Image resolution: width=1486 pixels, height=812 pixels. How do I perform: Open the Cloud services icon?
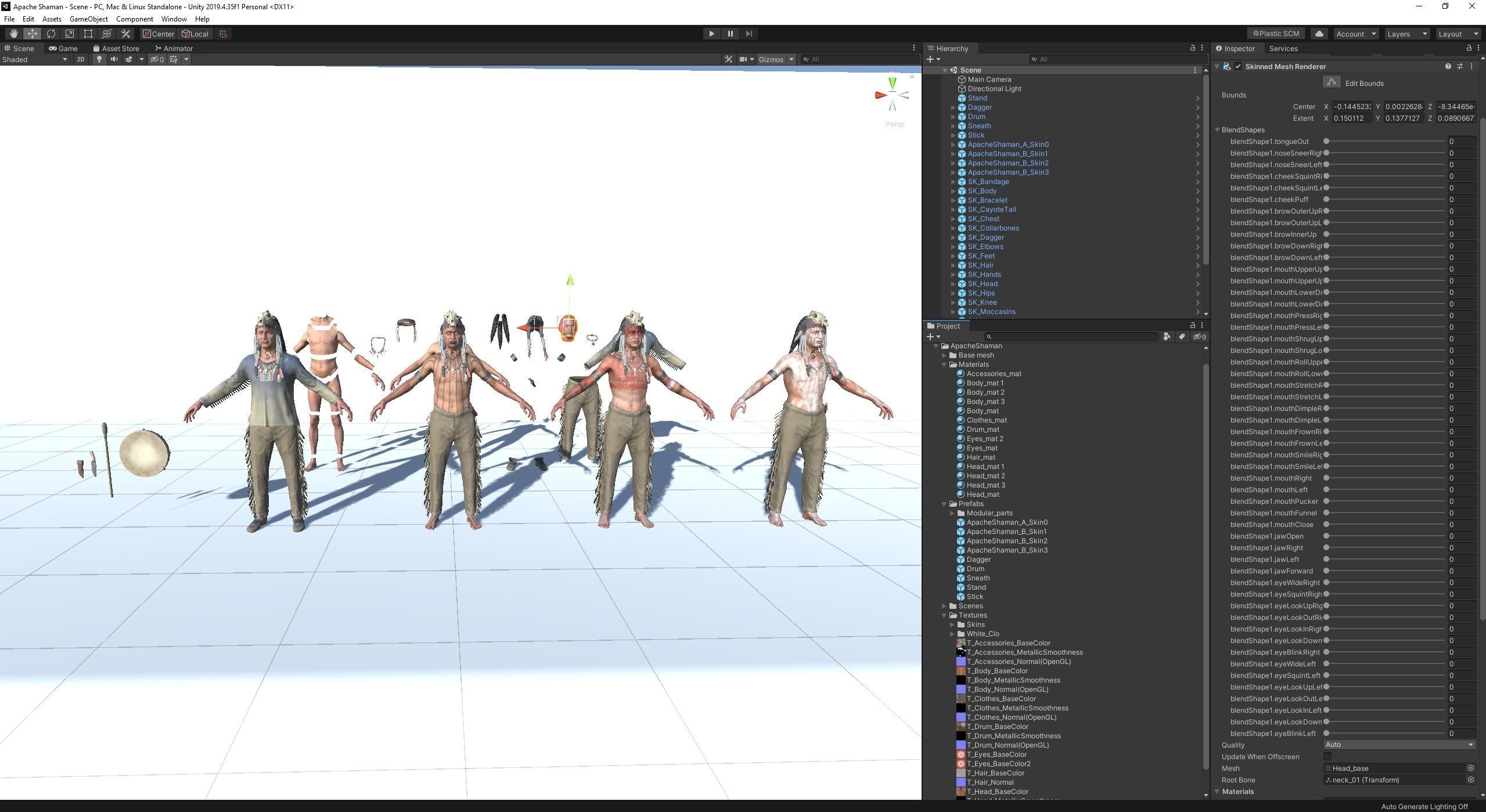click(1319, 34)
